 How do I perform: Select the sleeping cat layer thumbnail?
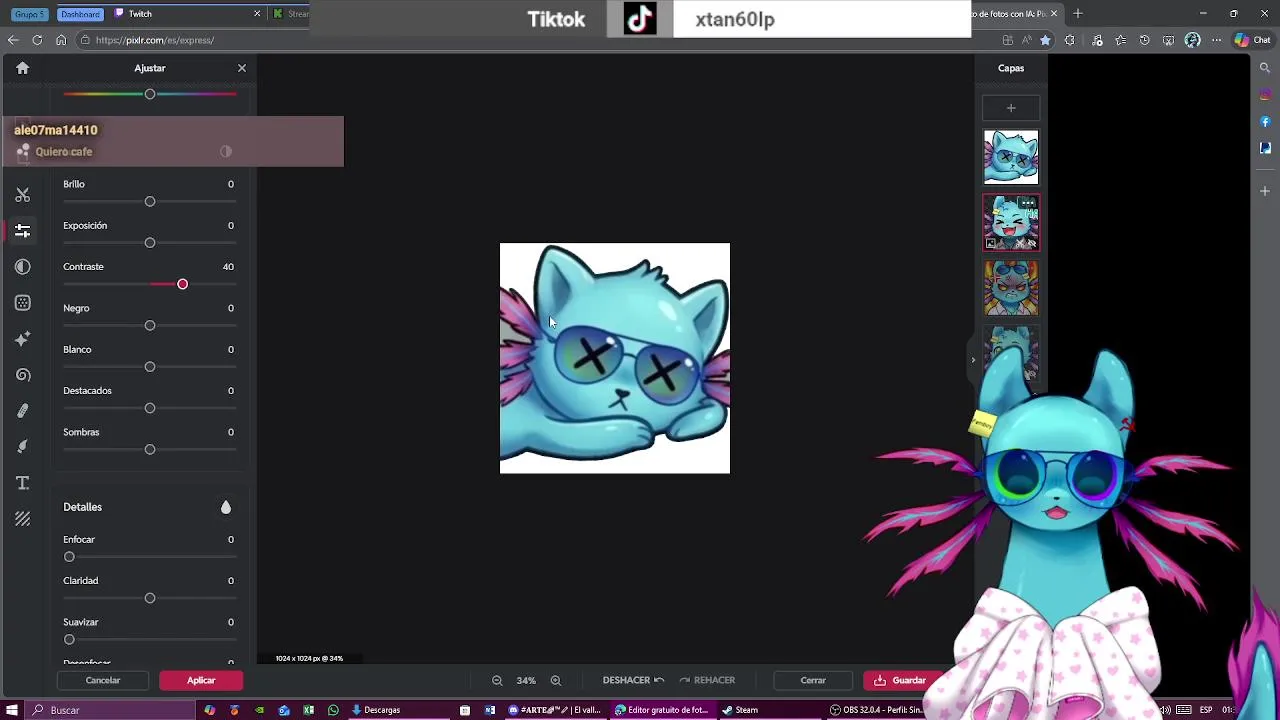point(1011,157)
